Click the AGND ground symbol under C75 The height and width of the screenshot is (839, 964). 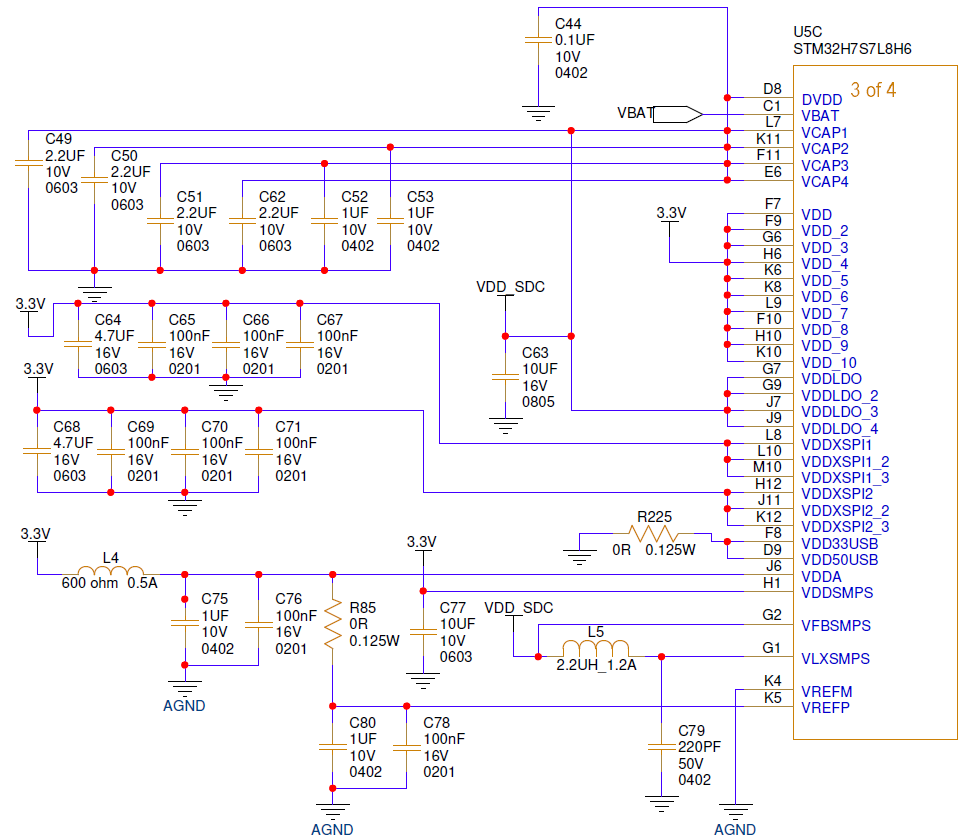pos(184,688)
